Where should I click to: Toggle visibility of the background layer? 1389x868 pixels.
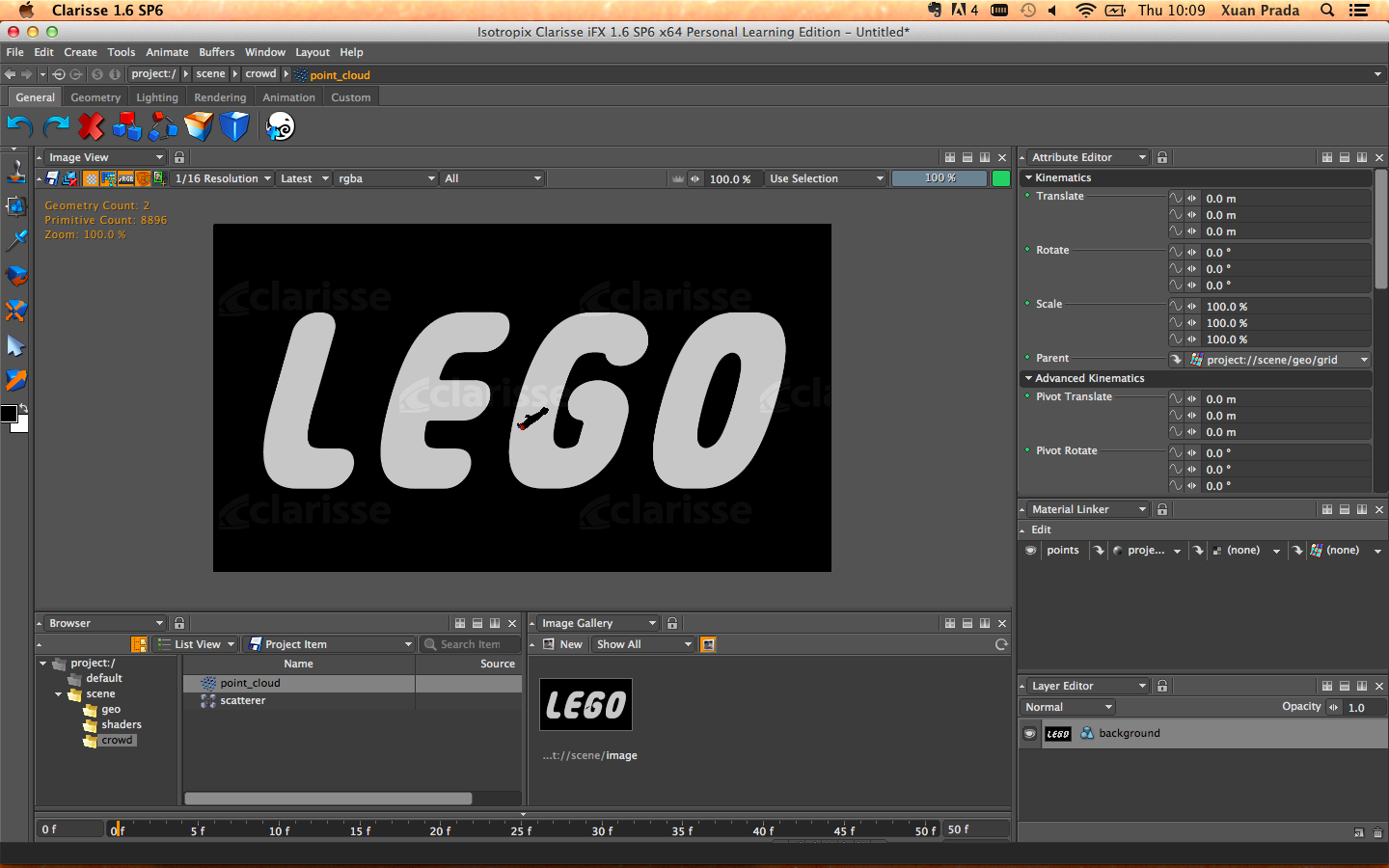(1029, 733)
